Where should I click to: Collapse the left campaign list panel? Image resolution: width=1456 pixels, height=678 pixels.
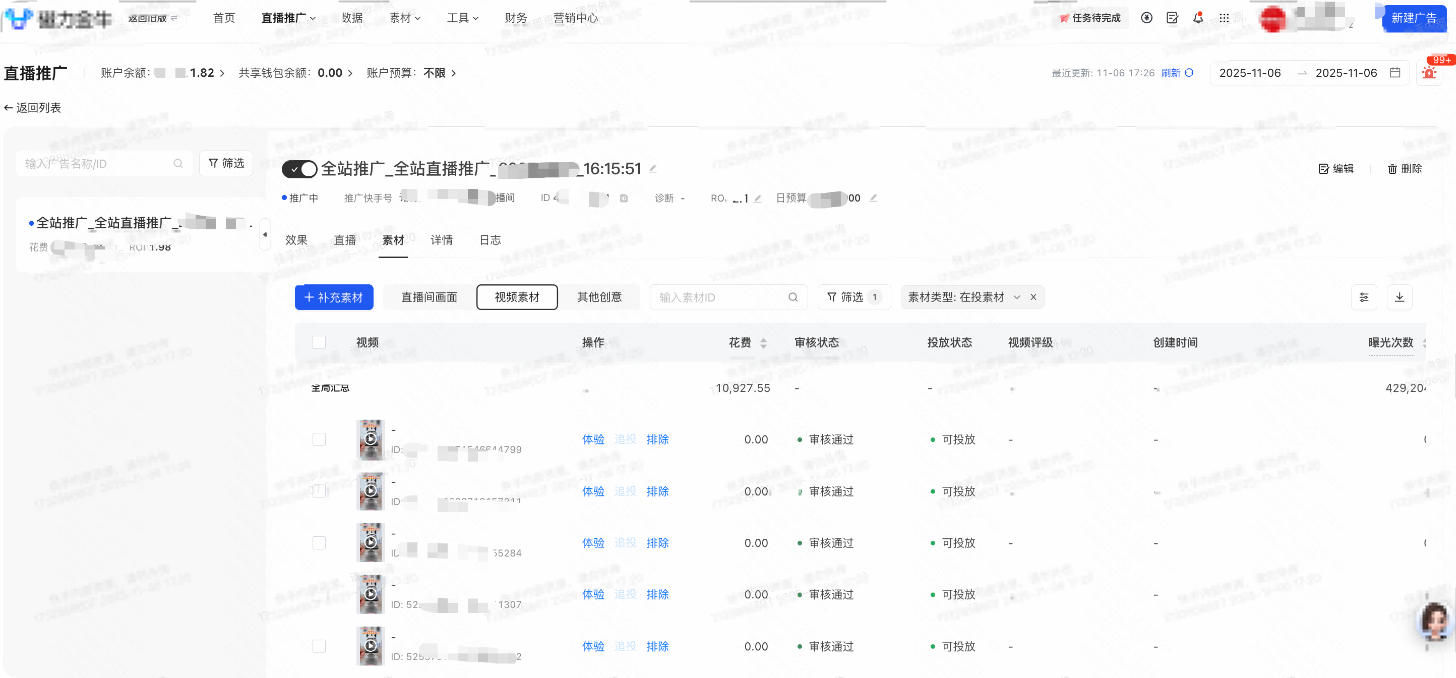pyautogui.click(x=264, y=235)
